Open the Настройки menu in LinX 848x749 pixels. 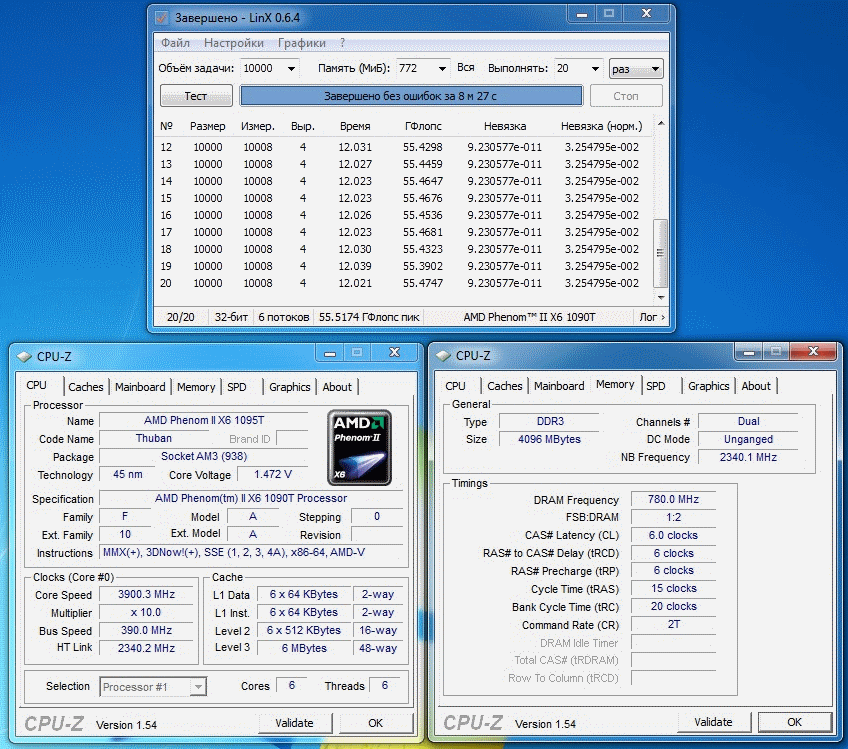point(233,43)
